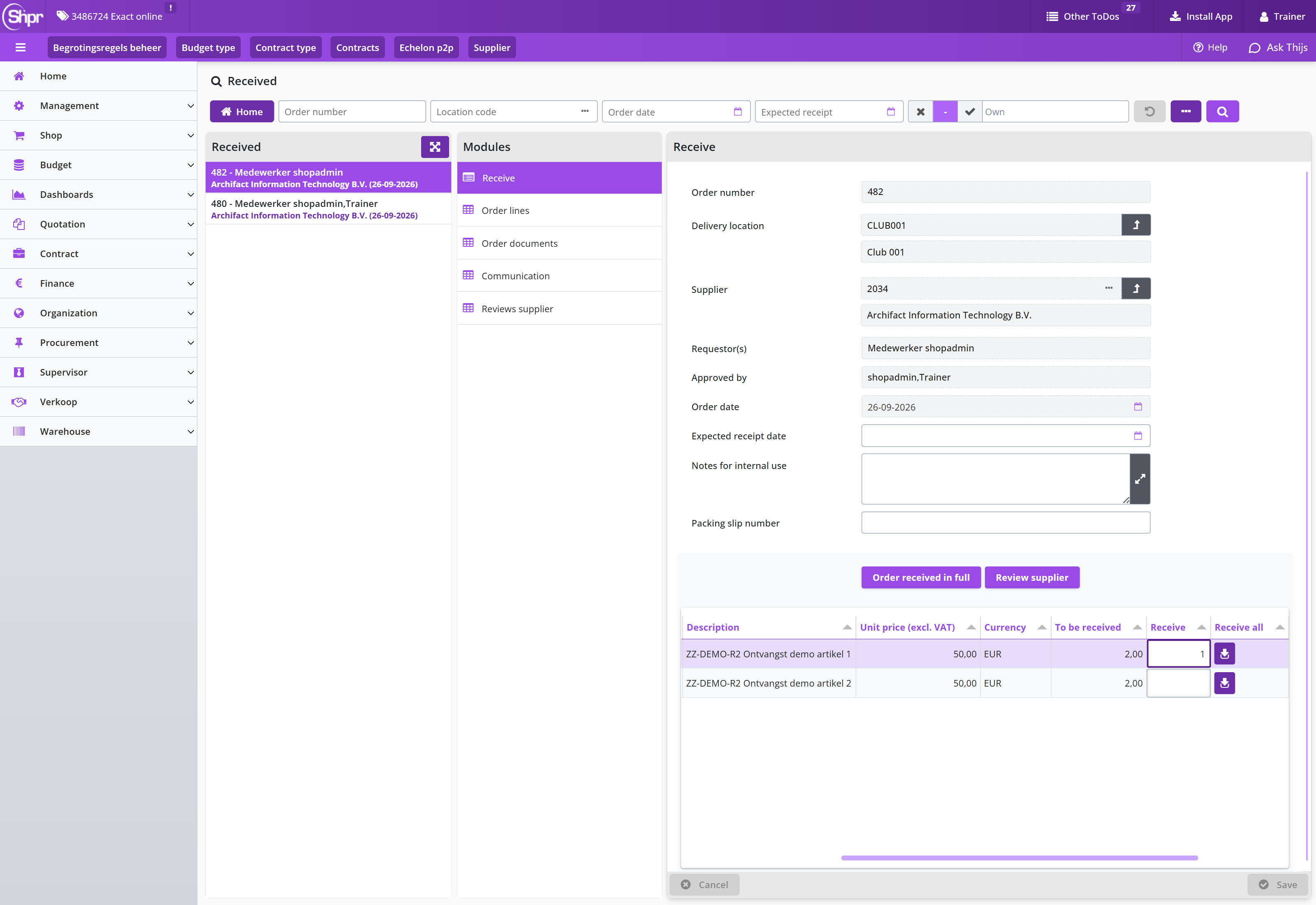Receive all for demo artikel 2
The image size is (1316, 905).
click(x=1224, y=683)
